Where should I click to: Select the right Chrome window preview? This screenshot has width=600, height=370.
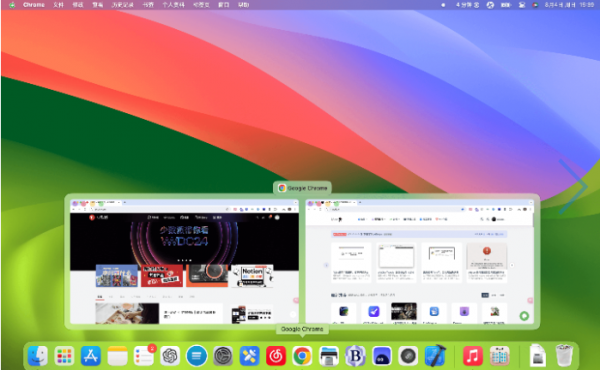point(419,261)
